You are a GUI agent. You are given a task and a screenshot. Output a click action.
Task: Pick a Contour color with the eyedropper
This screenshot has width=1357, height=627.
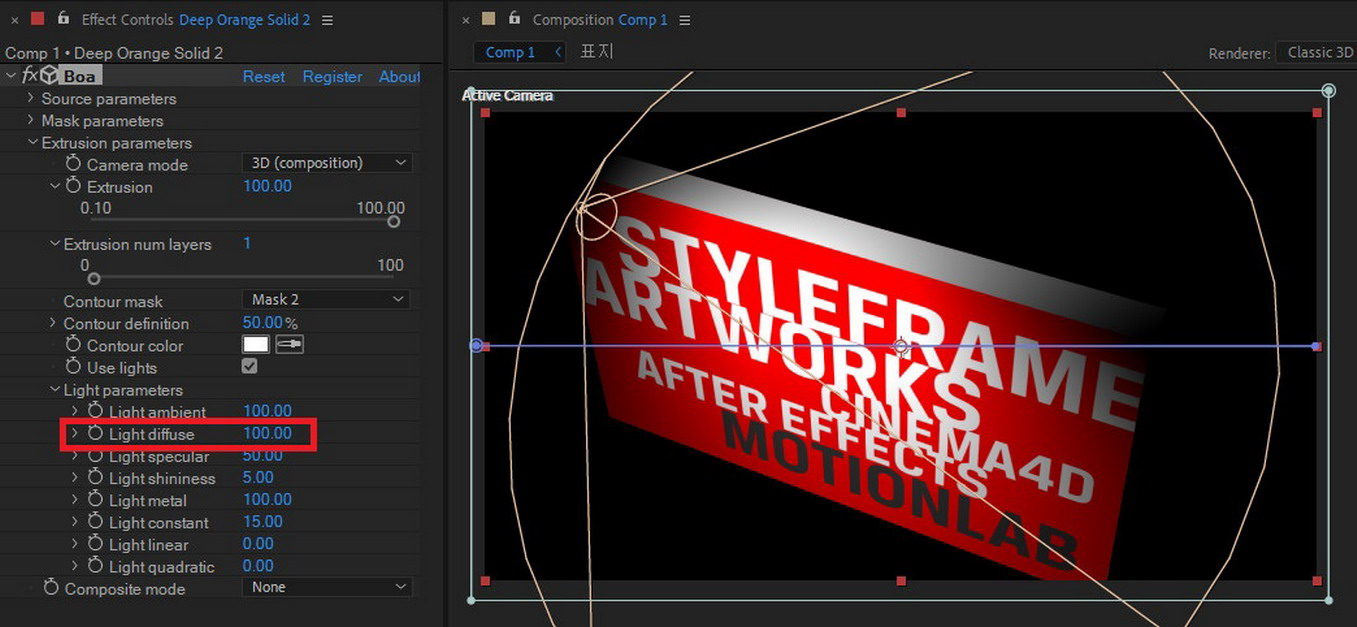point(290,344)
